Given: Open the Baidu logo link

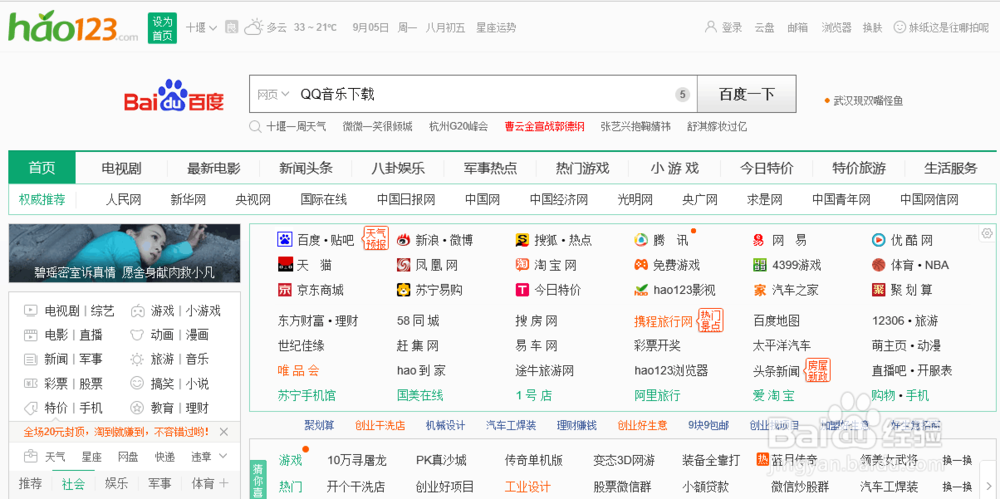Looking at the screenshot, I should (174, 96).
